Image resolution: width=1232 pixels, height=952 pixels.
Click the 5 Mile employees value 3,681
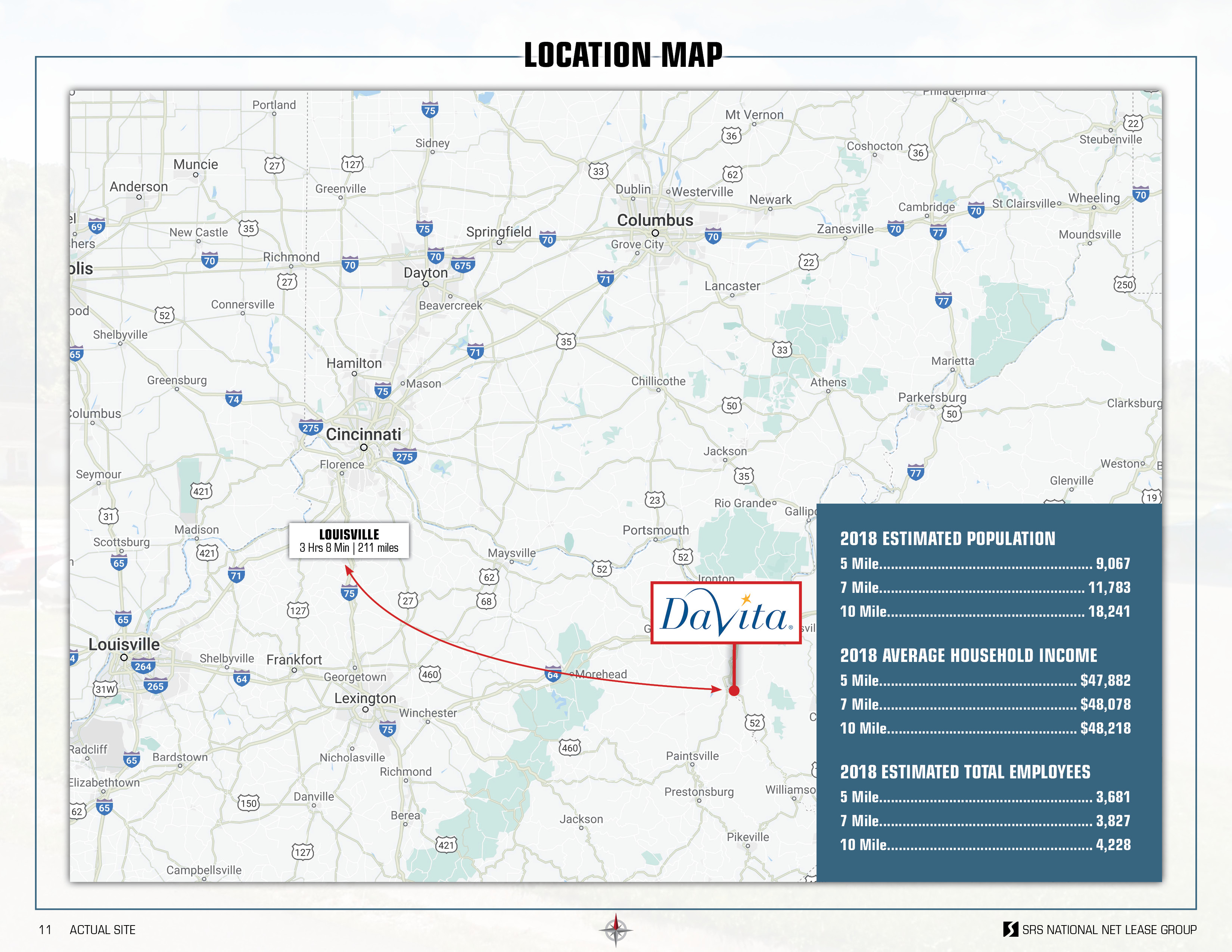click(x=1113, y=797)
